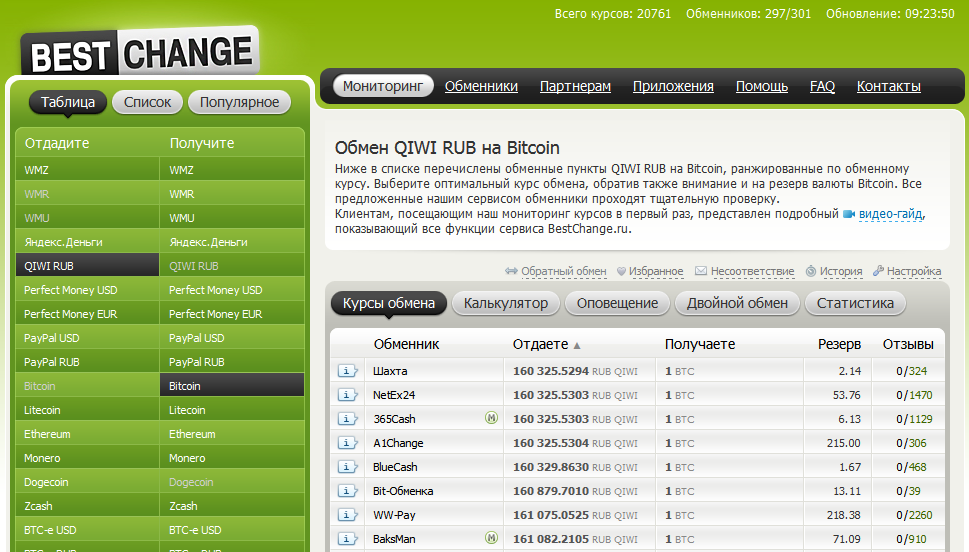Screen dimensions: 969x552
Task: Click exchanger name A1Change
Action: coord(398,443)
